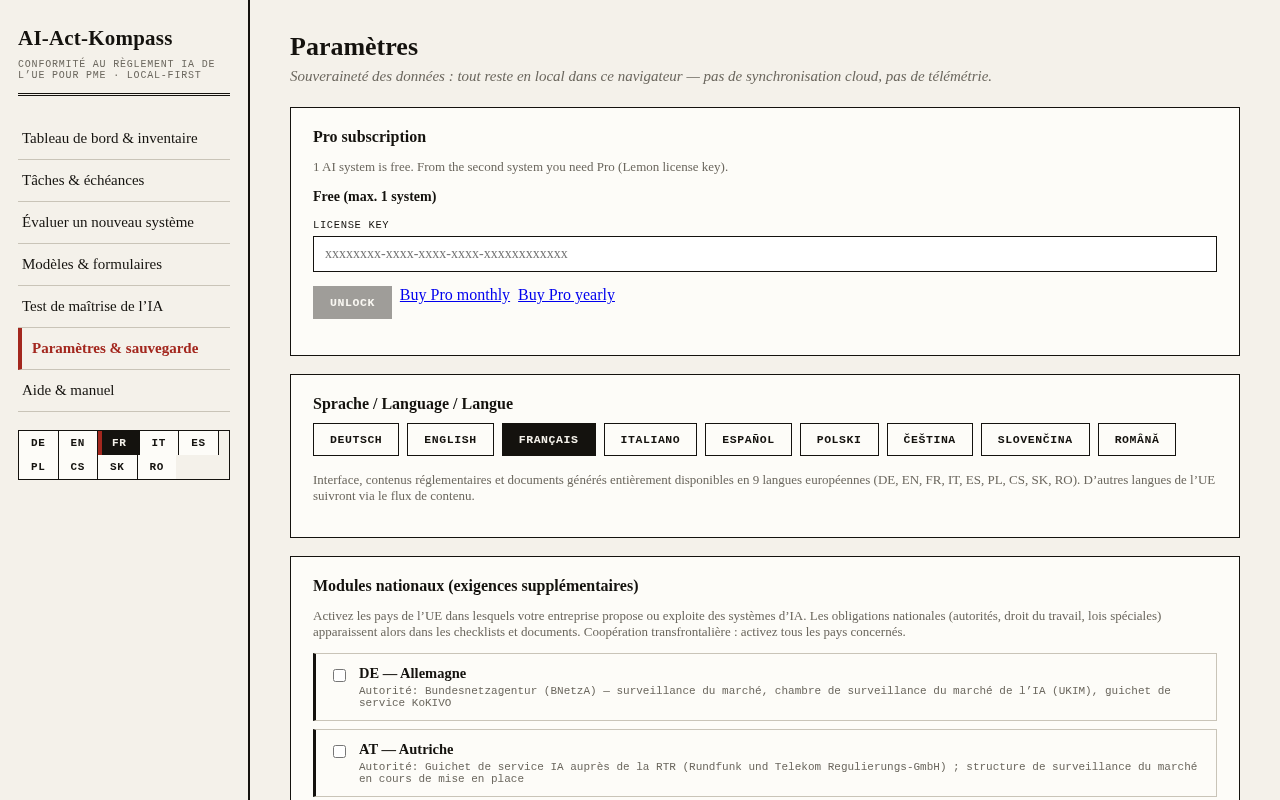The height and width of the screenshot is (800, 1280).
Task: Select Modèles & formulaires in sidebar
Action: click(x=124, y=264)
